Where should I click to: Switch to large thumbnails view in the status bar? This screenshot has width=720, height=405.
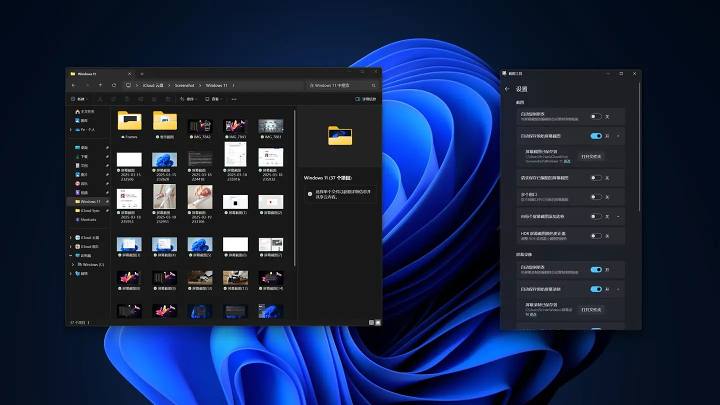[x=378, y=322]
